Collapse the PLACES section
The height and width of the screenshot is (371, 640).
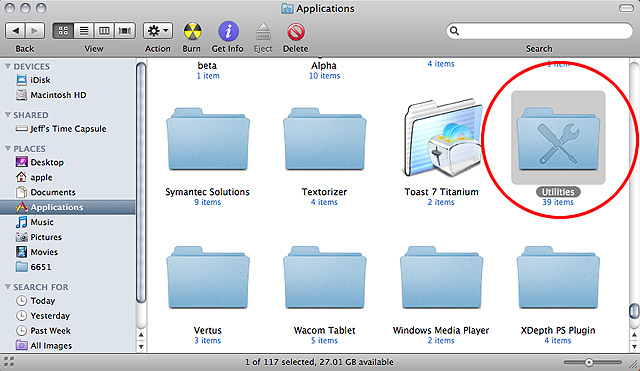pos(8,149)
